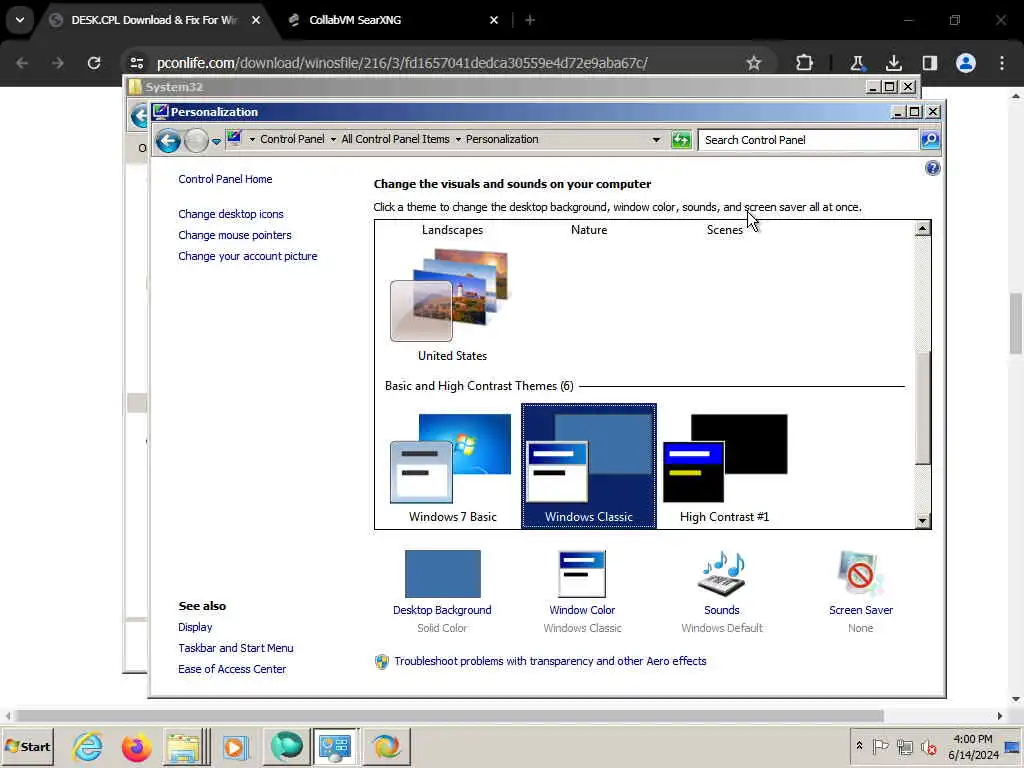Open Internet Explorer from taskbar
This screenshot has height=768, width=1024.
[88, 746]
